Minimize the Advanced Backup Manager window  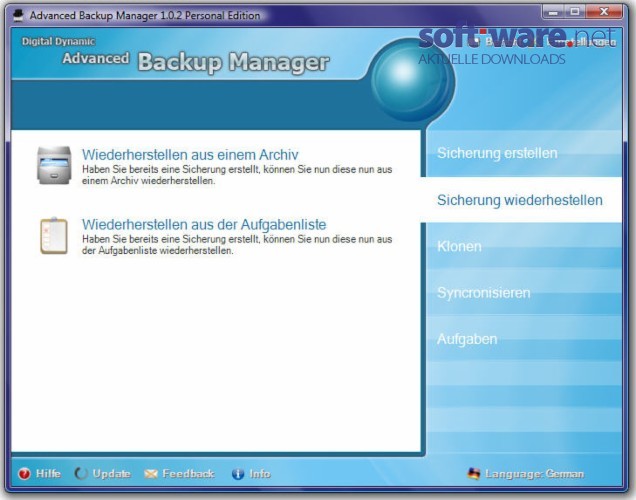click(552, 12)
